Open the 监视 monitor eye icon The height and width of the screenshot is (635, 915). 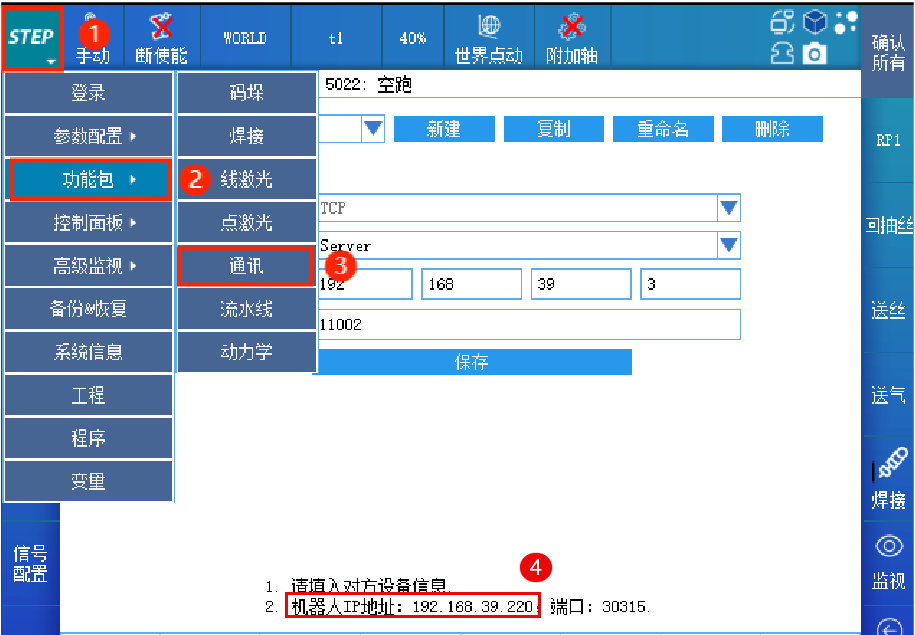(x=888, y=547)
